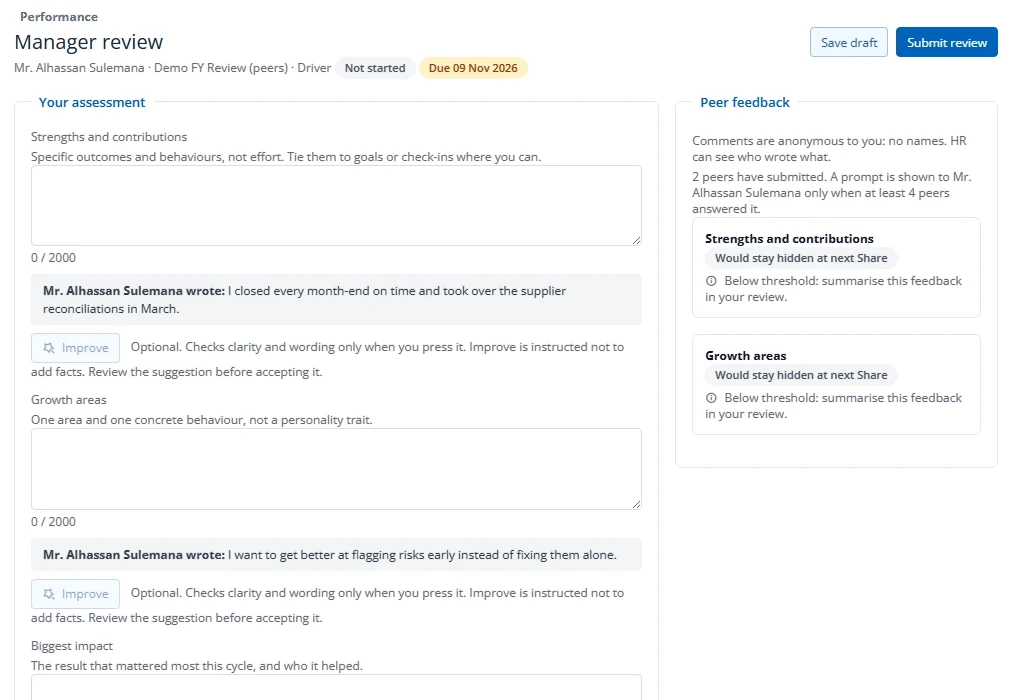This screenshot has width=1020, height=700.
Task: Click resize handle of Growth areas text area
Action: [636, 504]
